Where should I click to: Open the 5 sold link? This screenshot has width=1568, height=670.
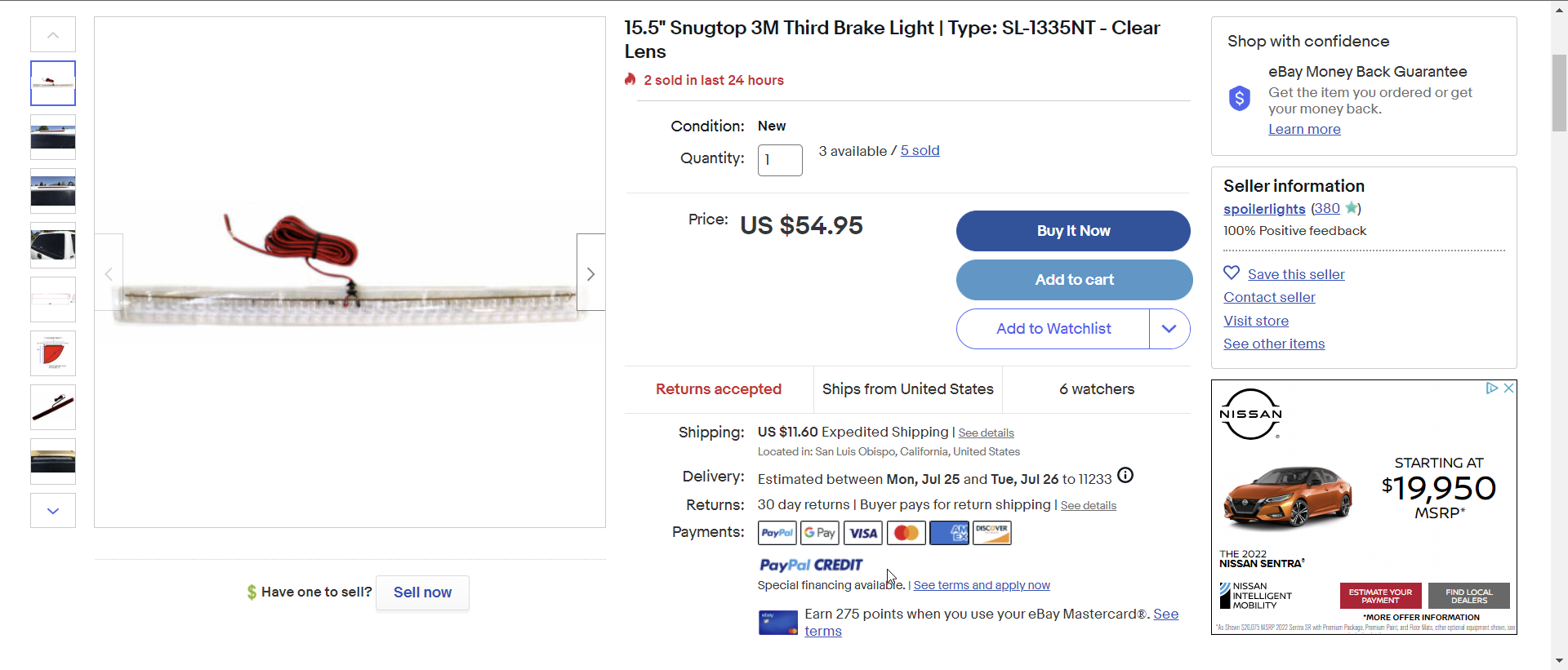tap(920, 151)
